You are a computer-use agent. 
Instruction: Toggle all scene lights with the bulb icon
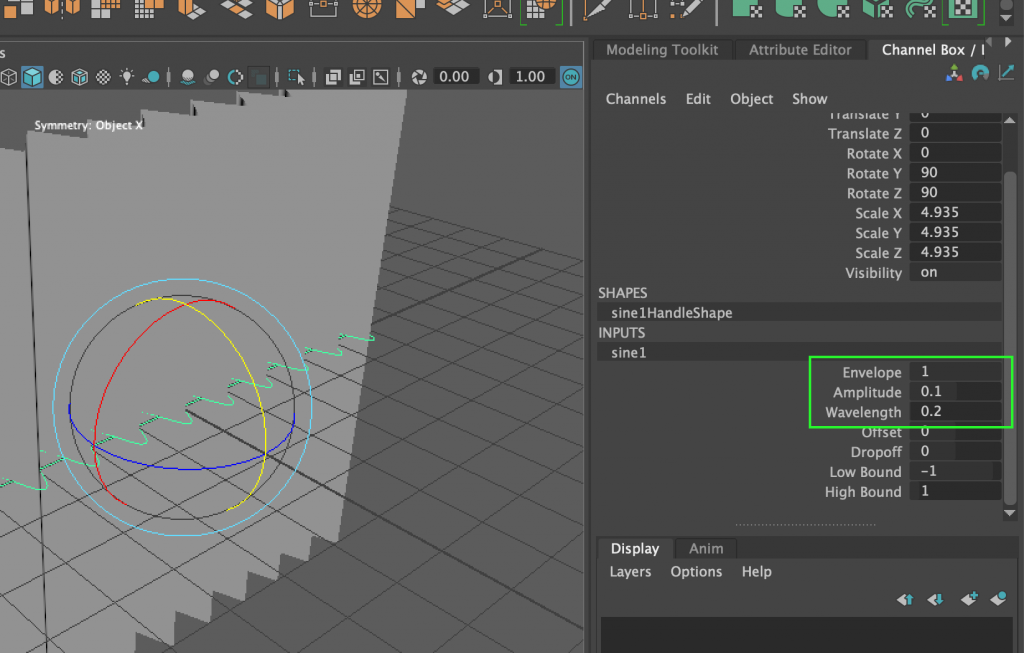[126, 76]
